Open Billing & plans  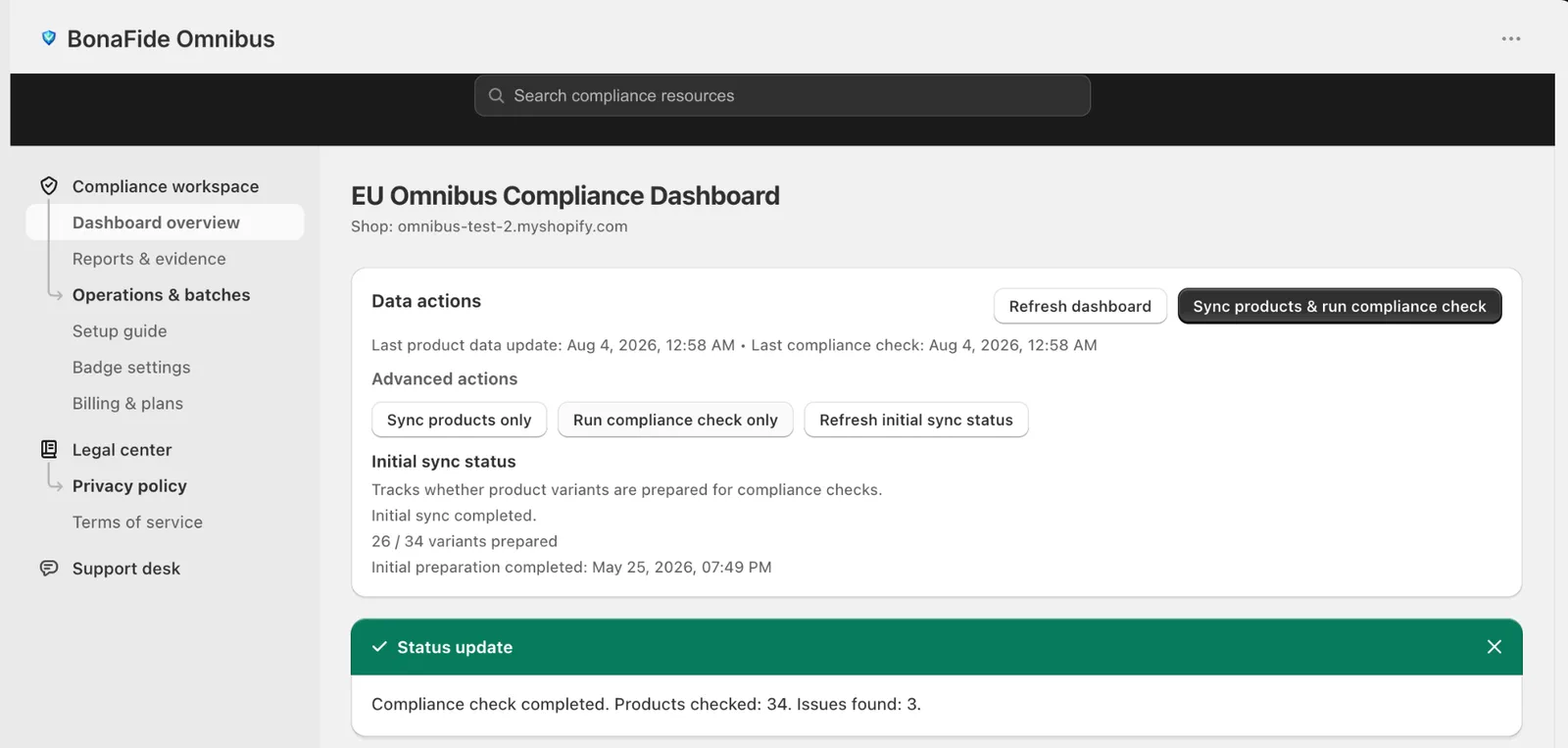(127, 404)
